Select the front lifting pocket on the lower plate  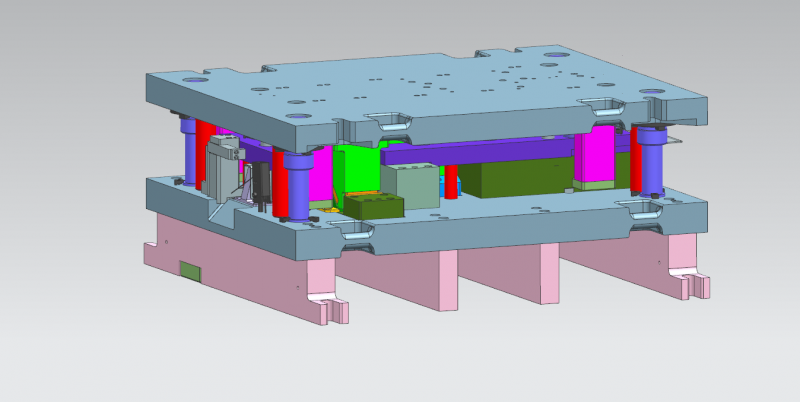tap(352, 230)
